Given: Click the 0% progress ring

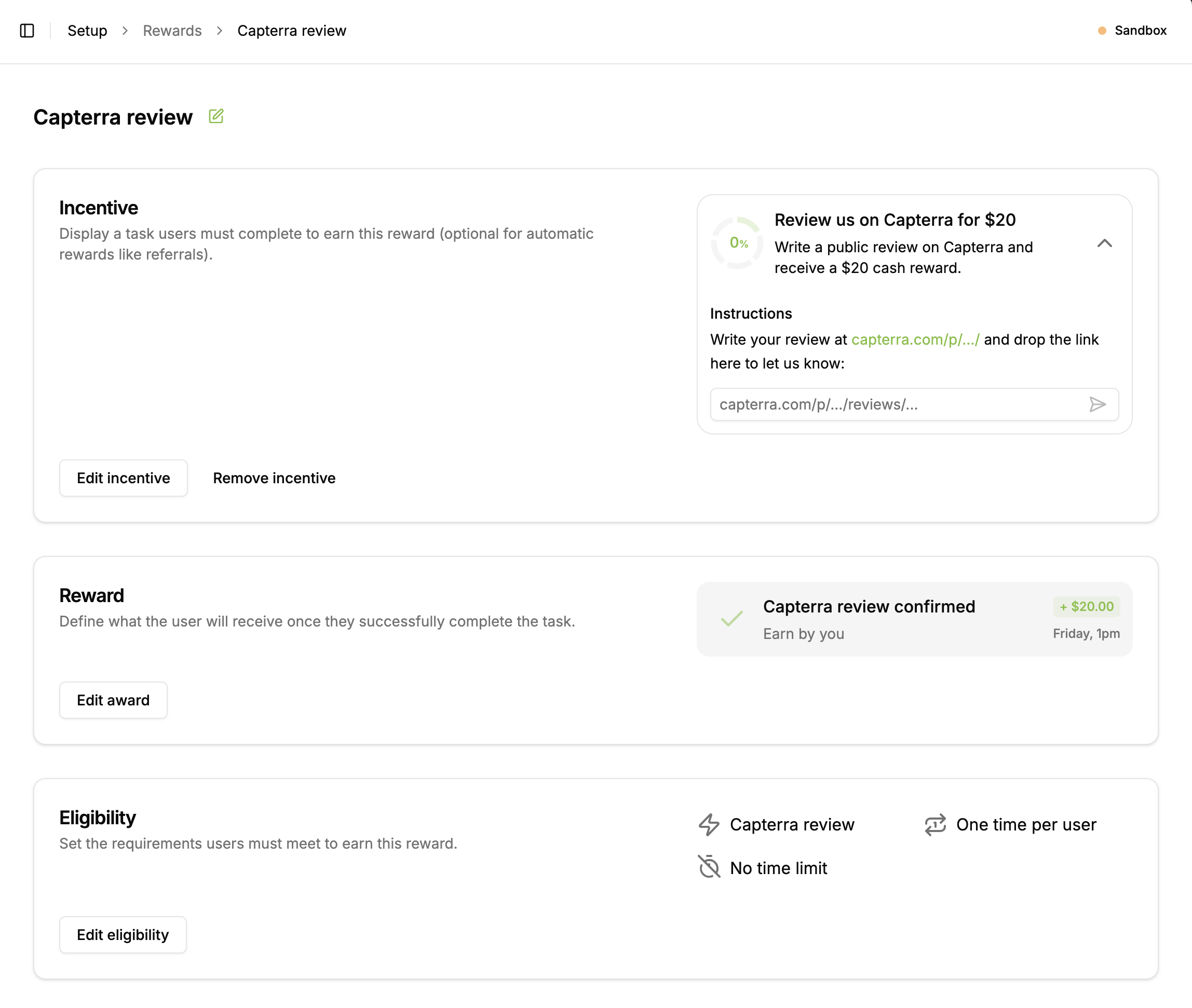Looking at the screenshot, I should tap(737, 243).
